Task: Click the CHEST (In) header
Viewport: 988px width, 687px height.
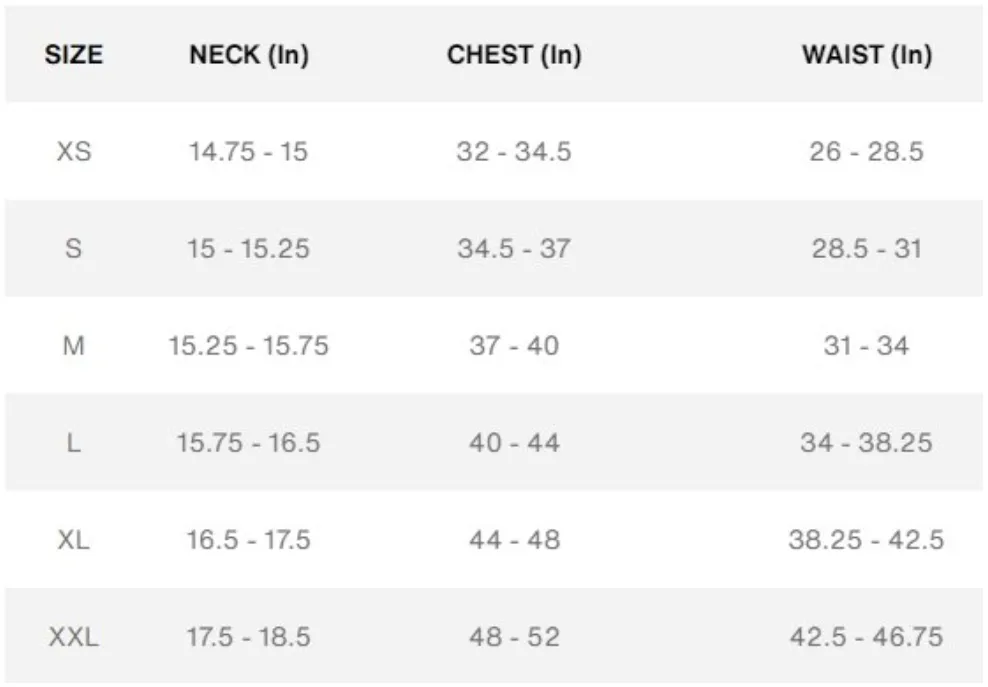Action: pyautogui.click(x=514, y=55)
